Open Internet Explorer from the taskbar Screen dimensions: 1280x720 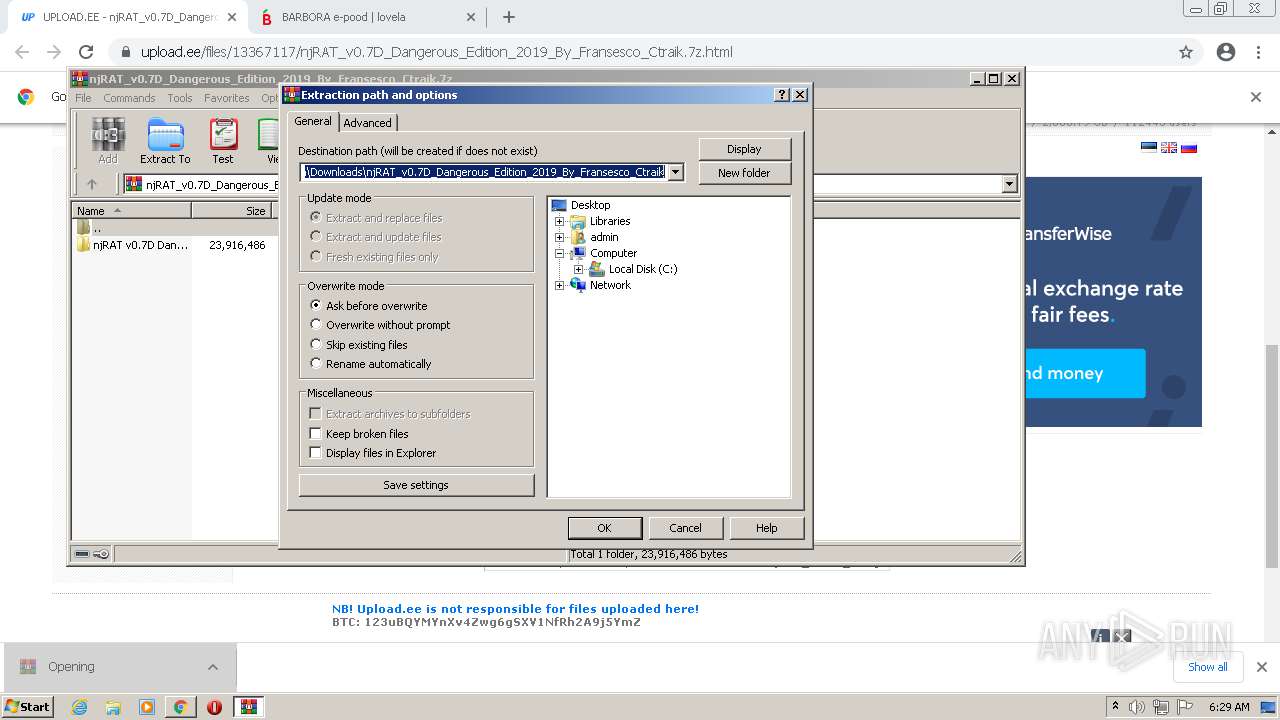pos(79,707)
